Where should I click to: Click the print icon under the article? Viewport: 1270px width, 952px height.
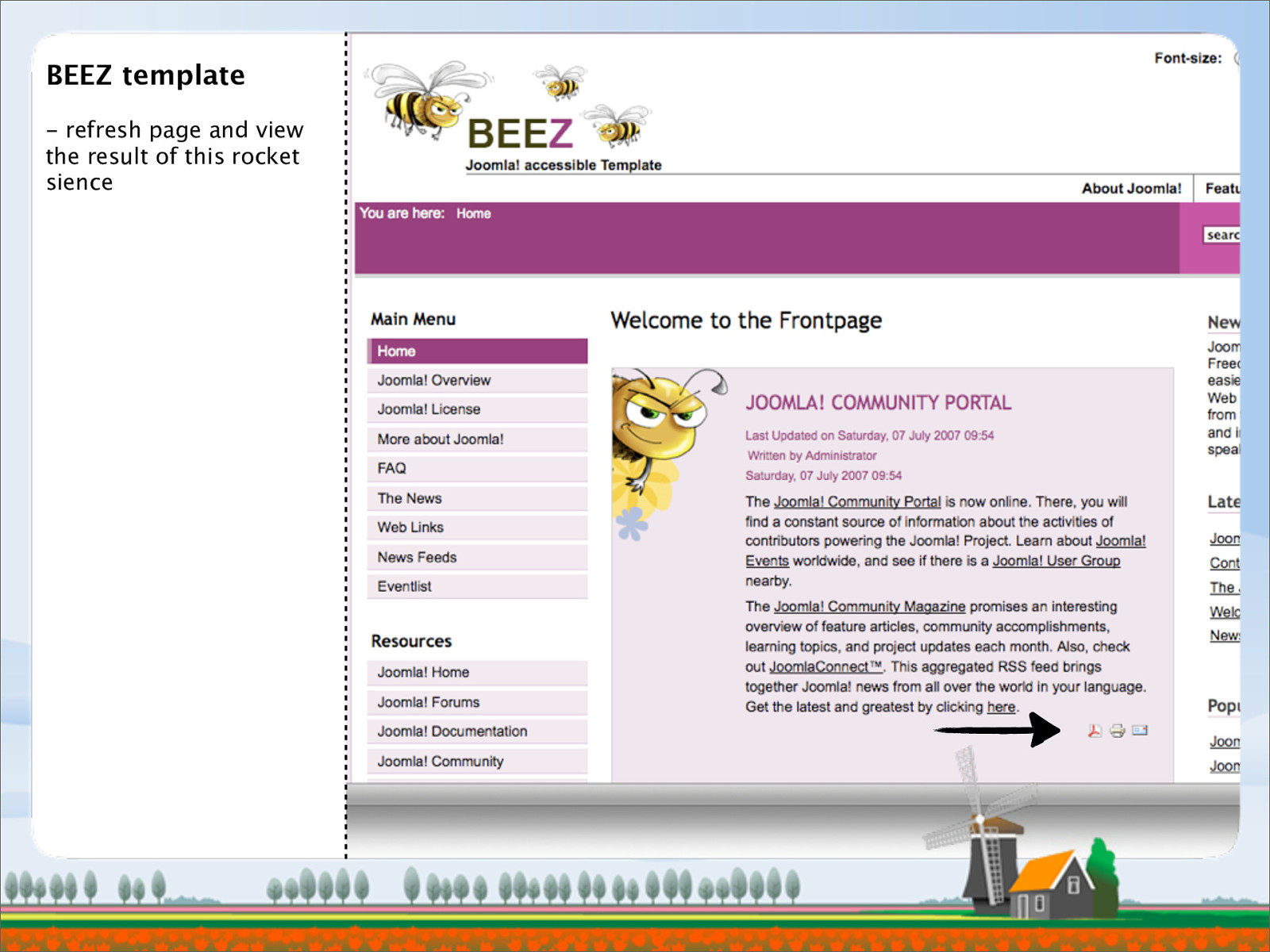click(1118, 731)
